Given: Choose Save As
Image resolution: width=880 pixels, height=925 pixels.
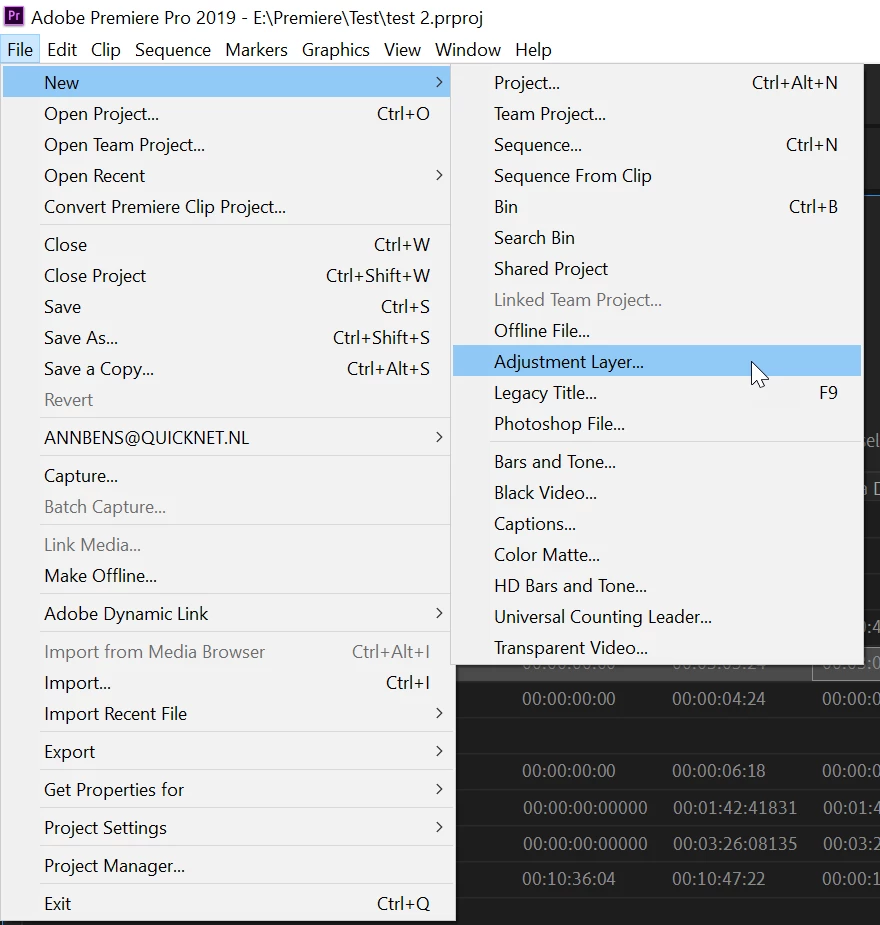Looking at the screenshot, I should tap(226, 337).
